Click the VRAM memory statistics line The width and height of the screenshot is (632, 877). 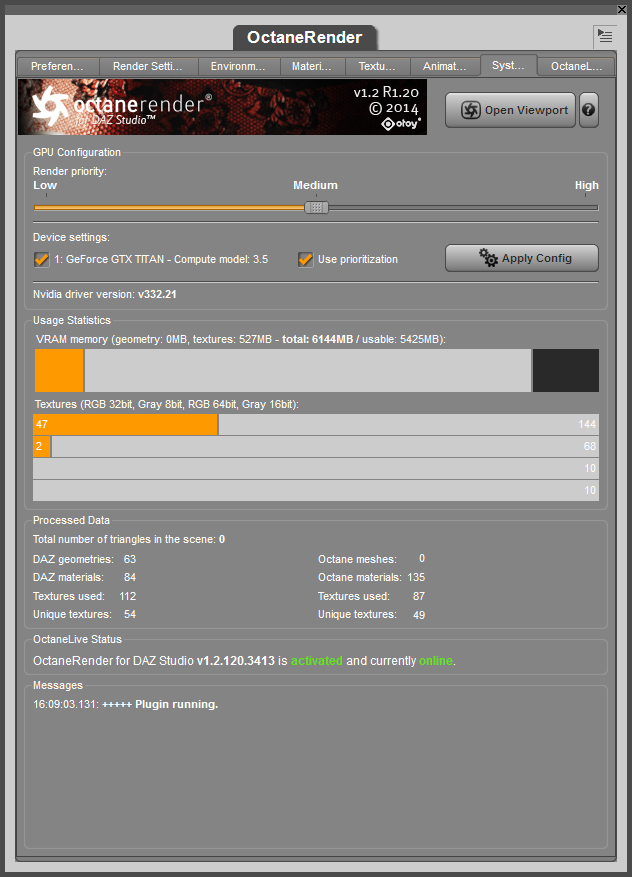240,340
